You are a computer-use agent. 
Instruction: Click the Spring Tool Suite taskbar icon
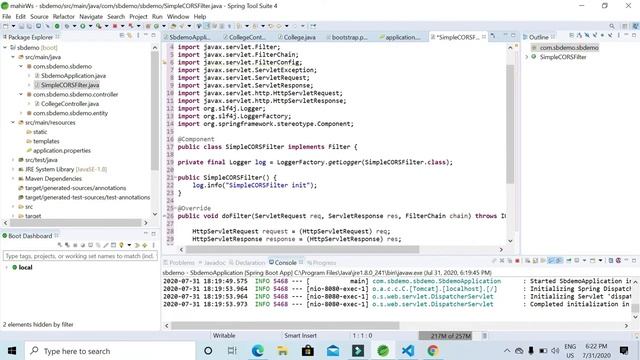click(383, 351)
